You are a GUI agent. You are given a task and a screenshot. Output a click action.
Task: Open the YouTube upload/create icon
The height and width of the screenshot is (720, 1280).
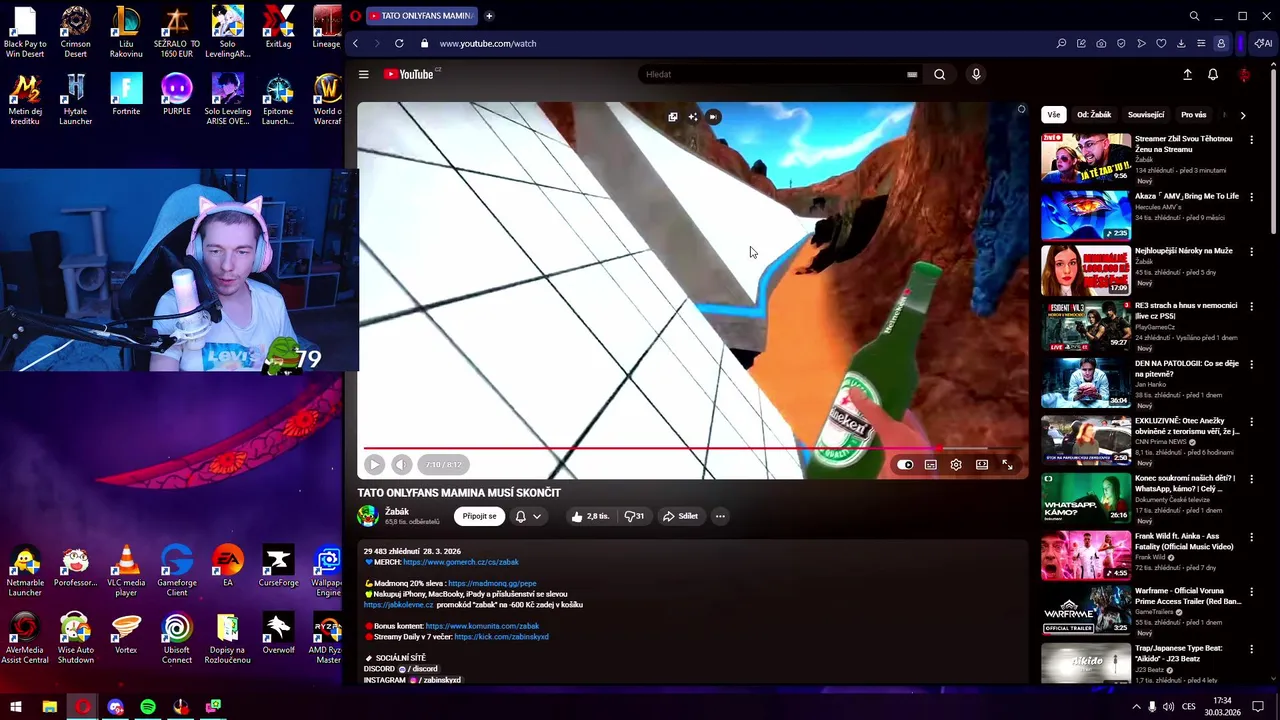point(1187,74)
